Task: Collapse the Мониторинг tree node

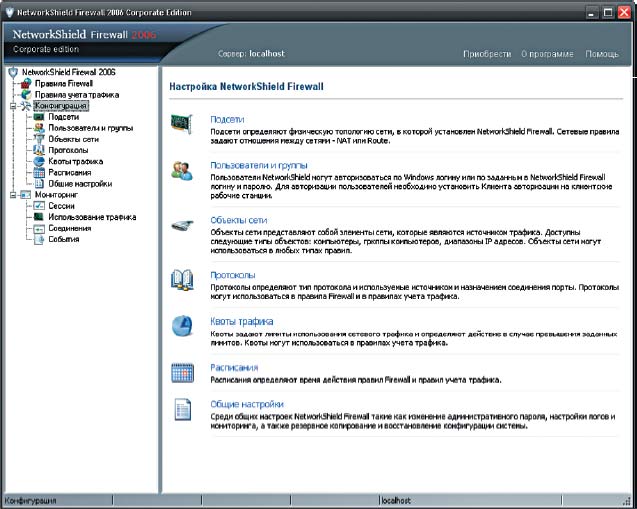Action: [x=12, y=194]
